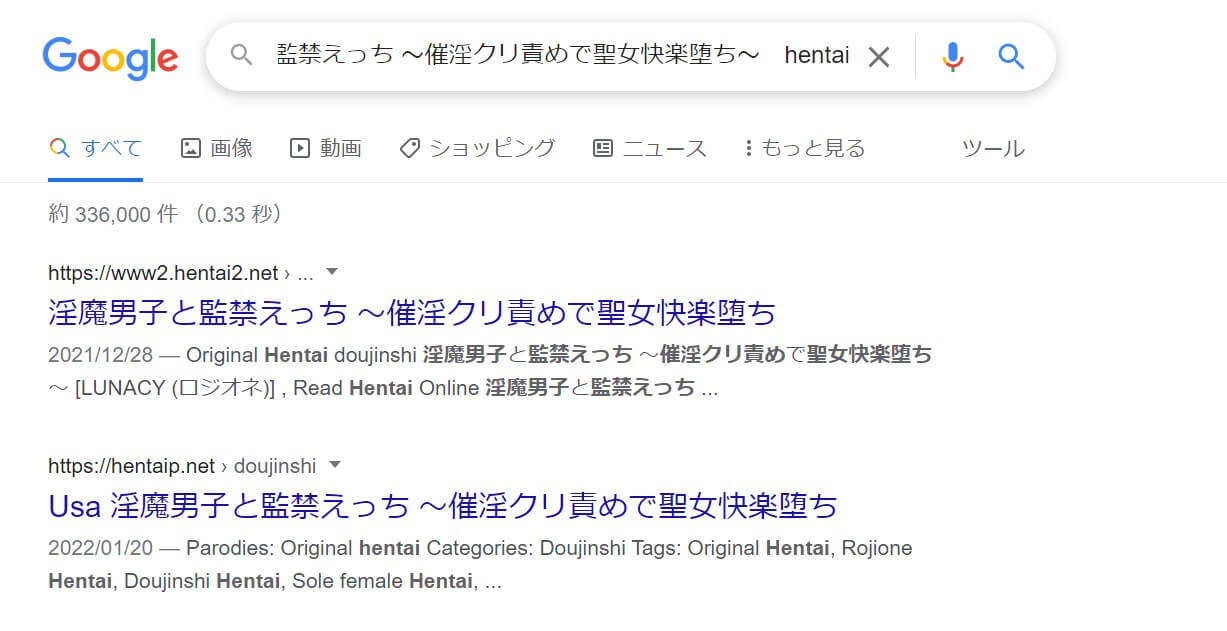
Task: Click the tag icon beside ショッピング
Action: coord(409,149)
